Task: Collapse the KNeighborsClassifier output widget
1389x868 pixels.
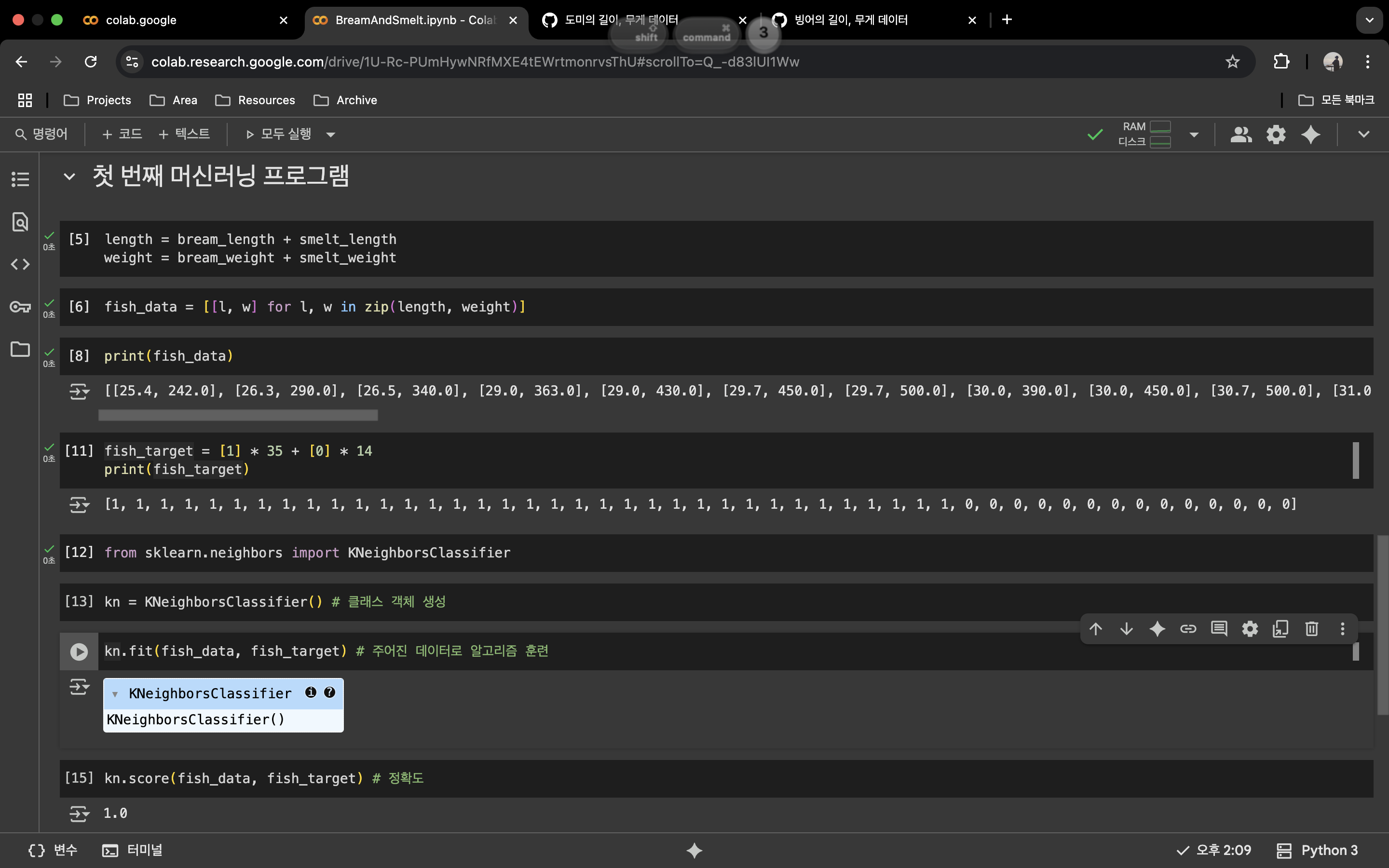Action: pos(115,694)
